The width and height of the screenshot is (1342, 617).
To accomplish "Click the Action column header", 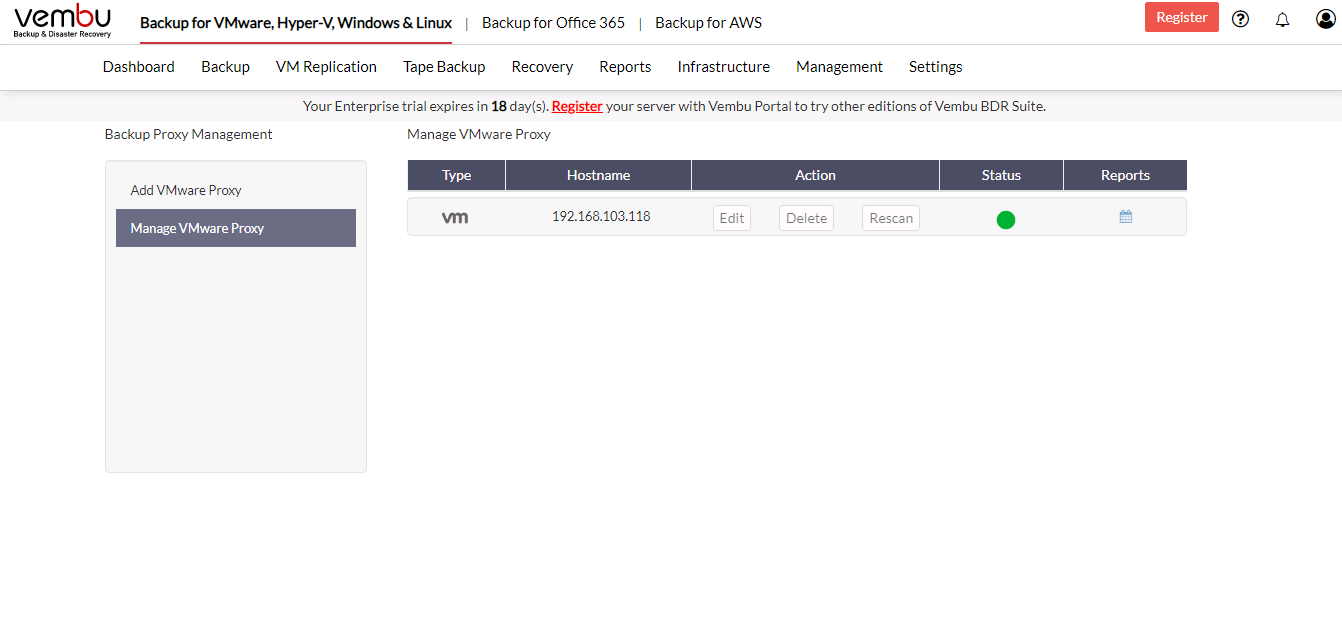I will pyautogui.click(x=815, y=175).
